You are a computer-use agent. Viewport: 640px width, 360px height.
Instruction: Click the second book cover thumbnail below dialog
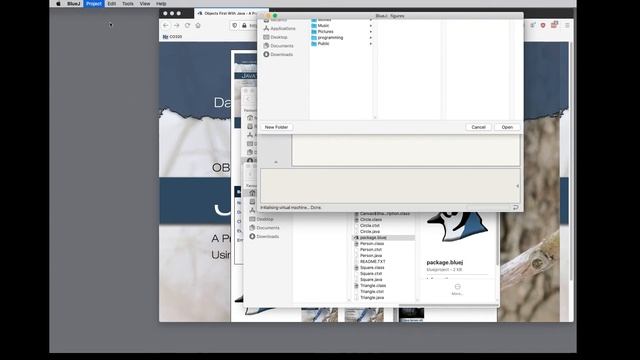364,315
